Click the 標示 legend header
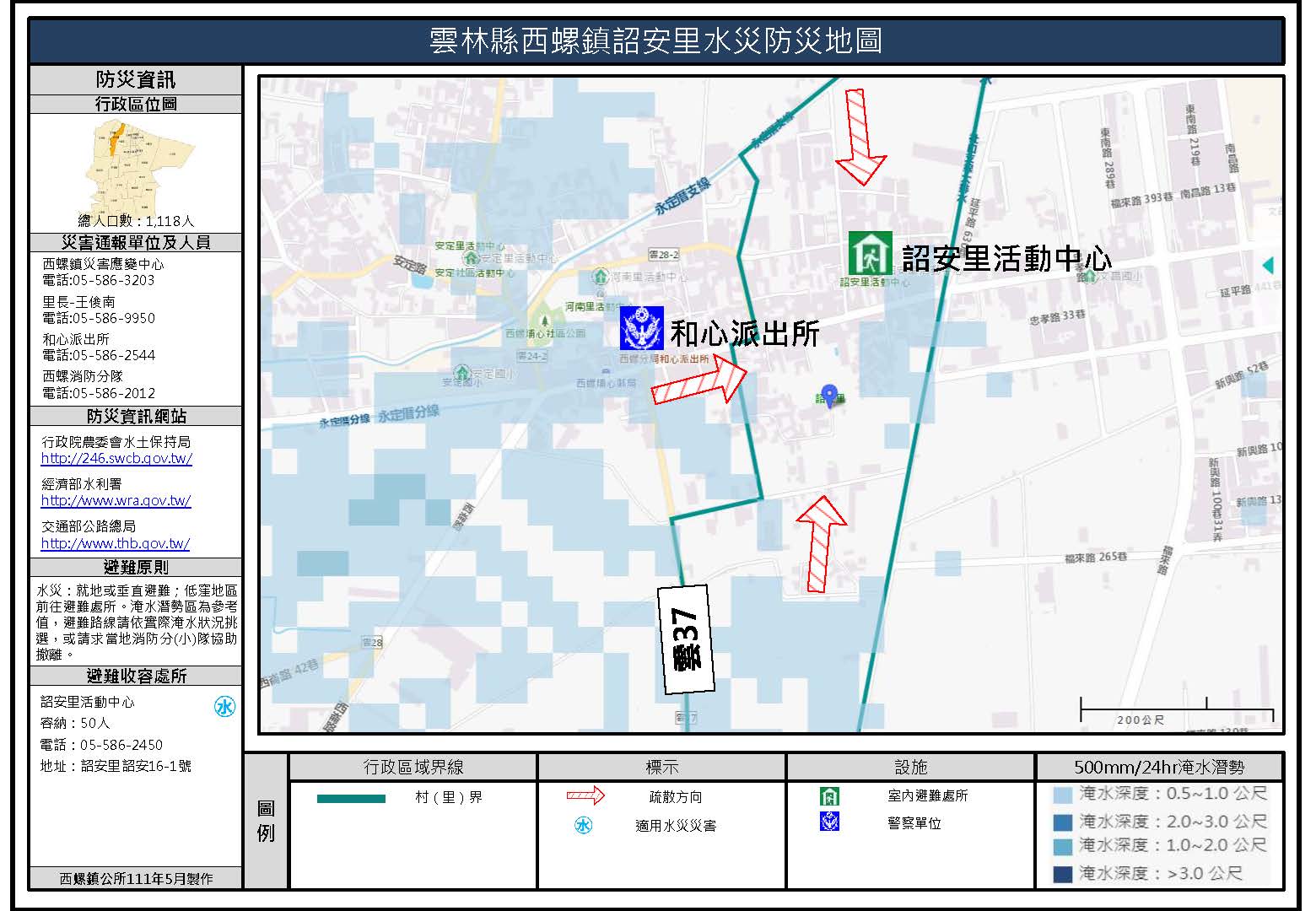 (662, 767)
